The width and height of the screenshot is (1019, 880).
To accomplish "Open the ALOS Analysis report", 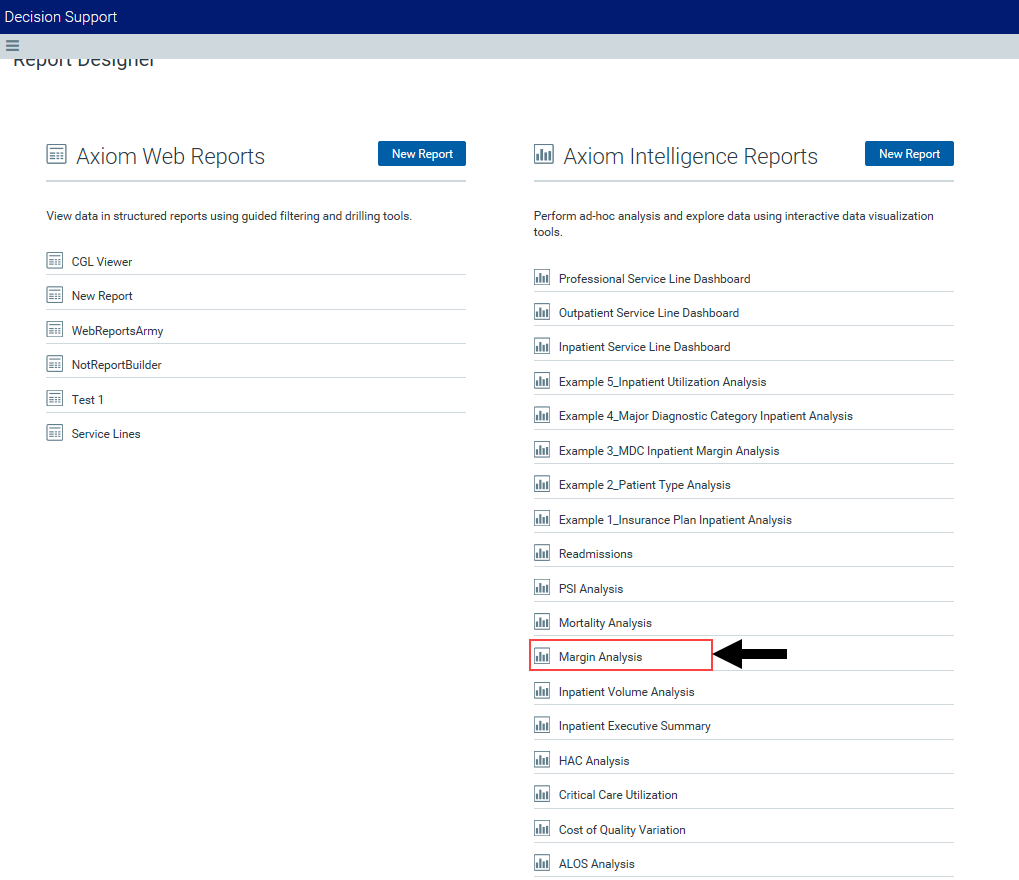I will 597,864.
